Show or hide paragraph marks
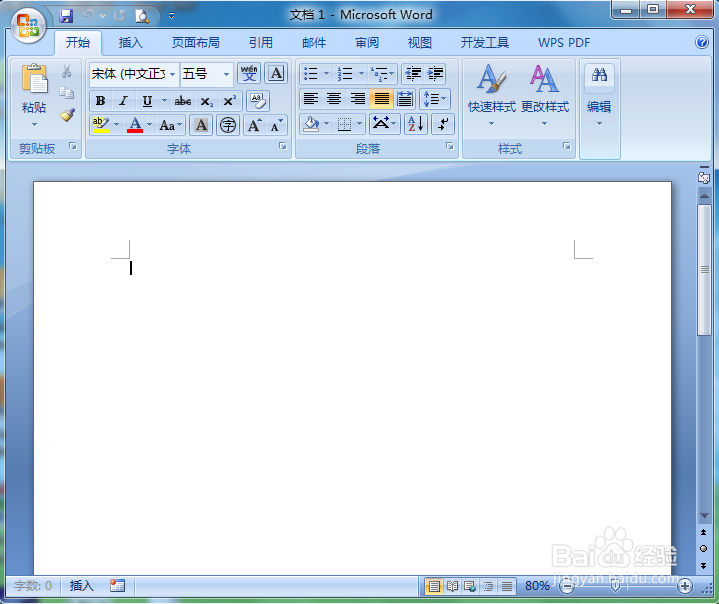 click(x=443, y=124)
